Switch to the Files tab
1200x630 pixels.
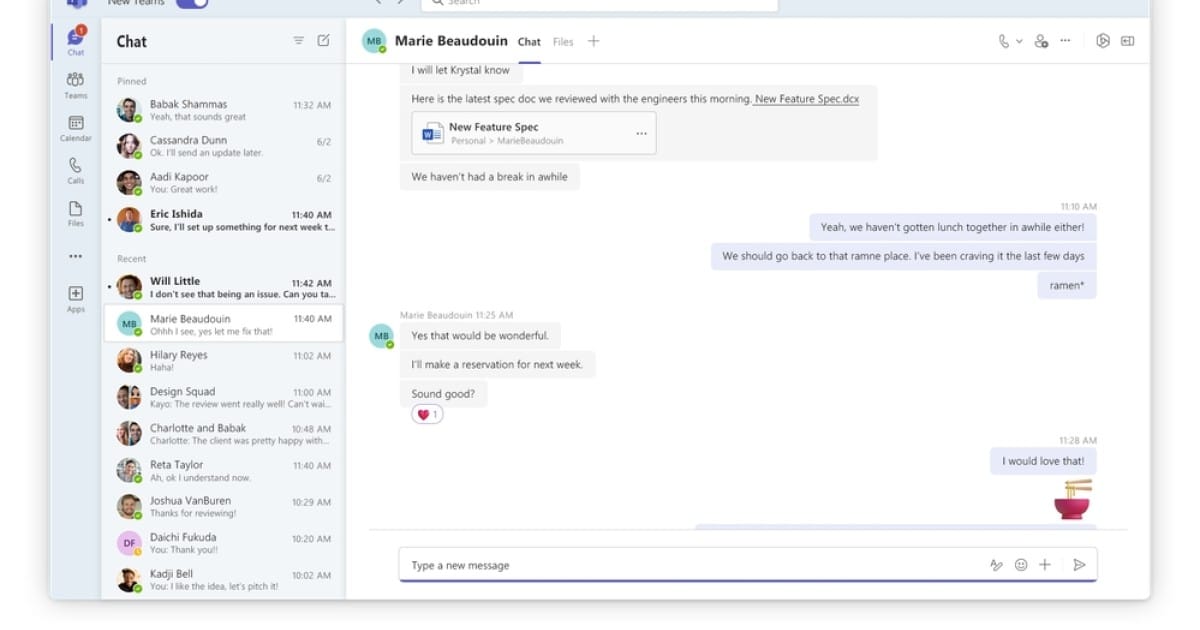tap(563, 42)
